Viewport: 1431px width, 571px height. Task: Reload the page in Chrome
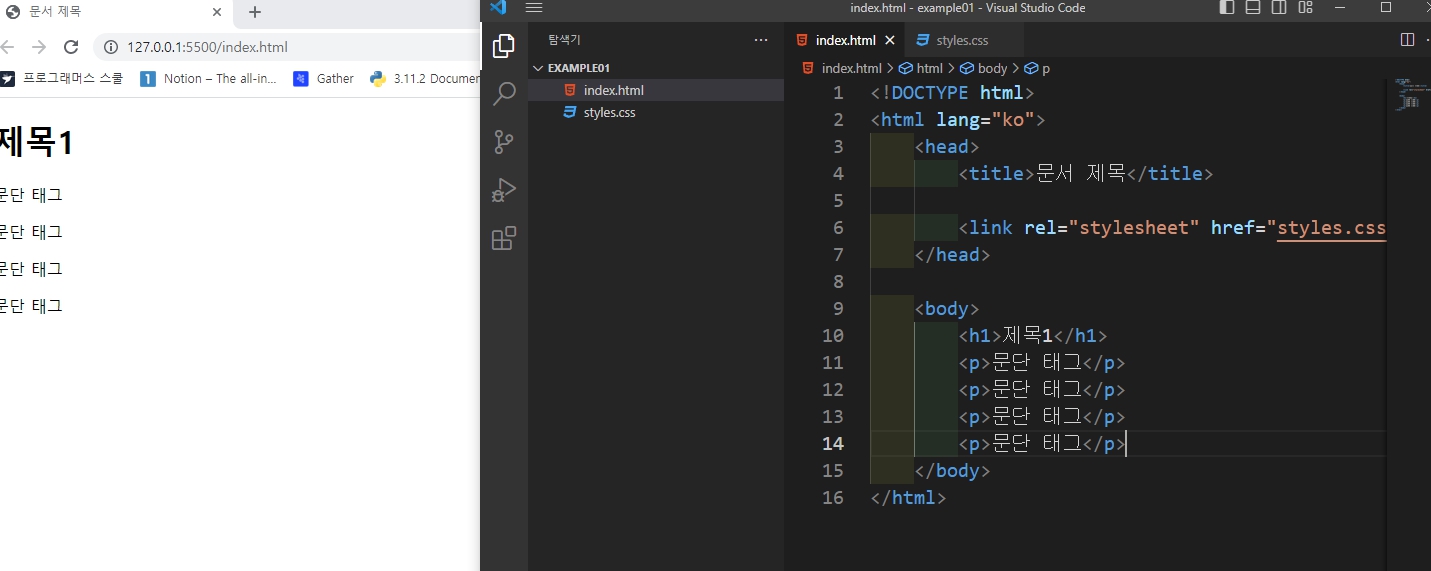tap(70, 47)
